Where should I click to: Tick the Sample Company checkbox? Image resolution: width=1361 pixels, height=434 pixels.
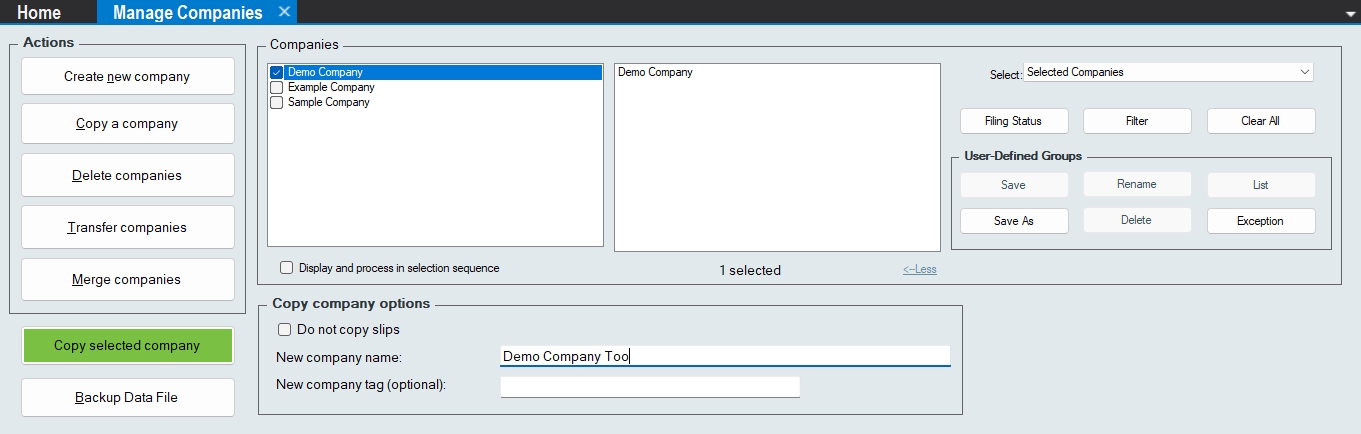click(x=277, y=103)
